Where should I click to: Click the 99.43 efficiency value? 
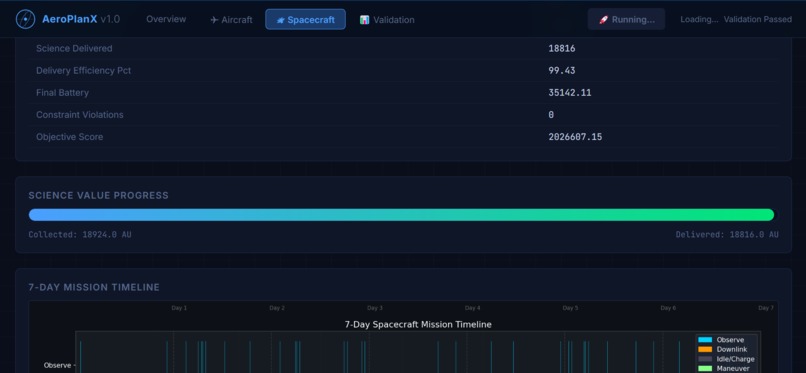click(x=562, y=71)
